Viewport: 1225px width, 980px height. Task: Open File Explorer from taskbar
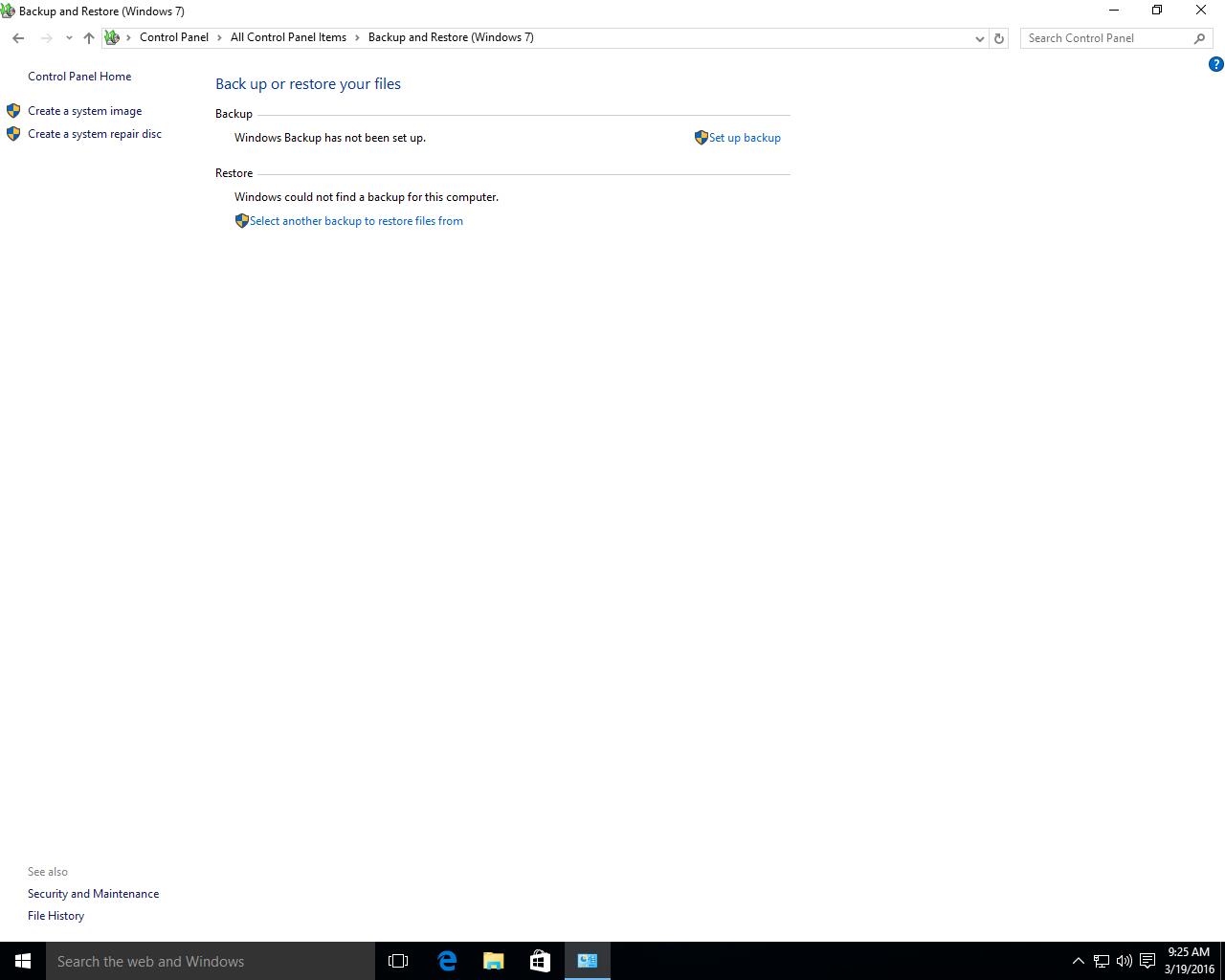pyautogui.click(x=493, y=961)
